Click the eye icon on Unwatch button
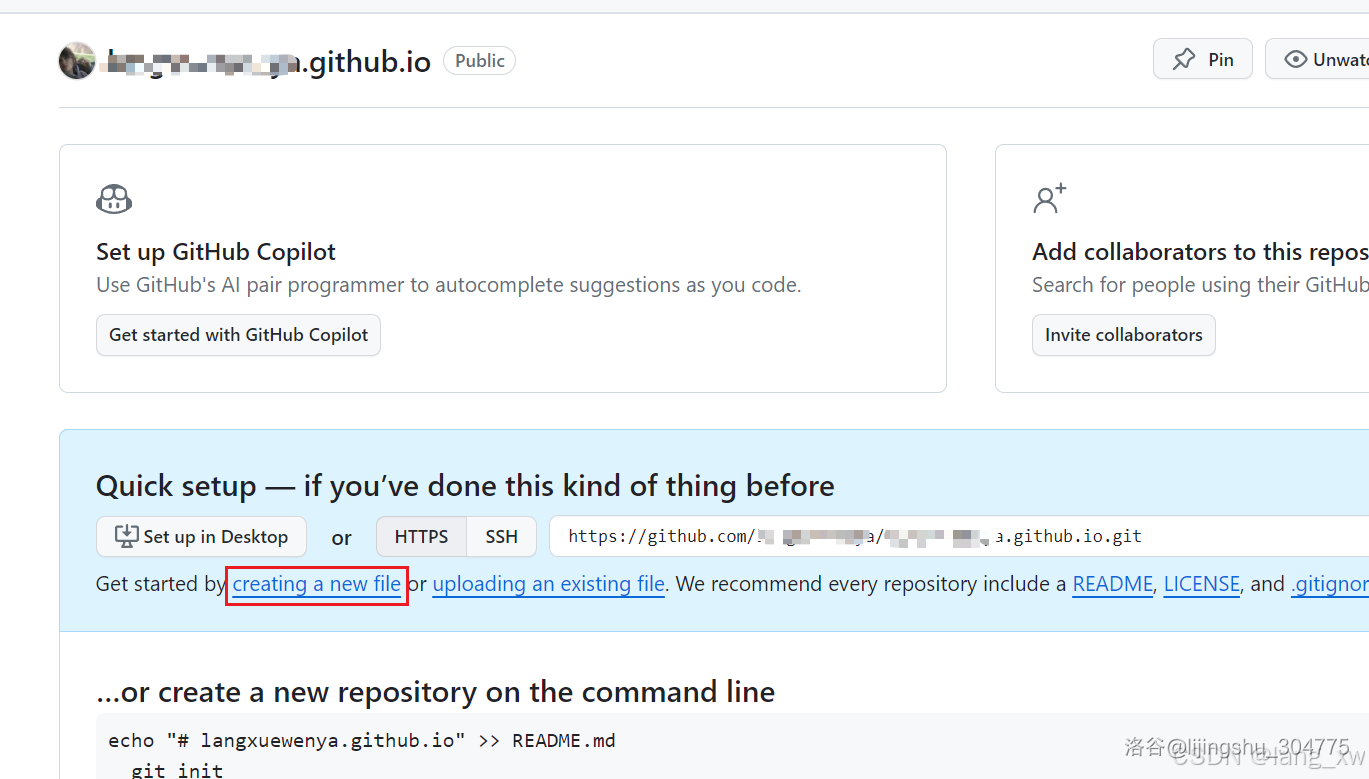 point(1296,60)
